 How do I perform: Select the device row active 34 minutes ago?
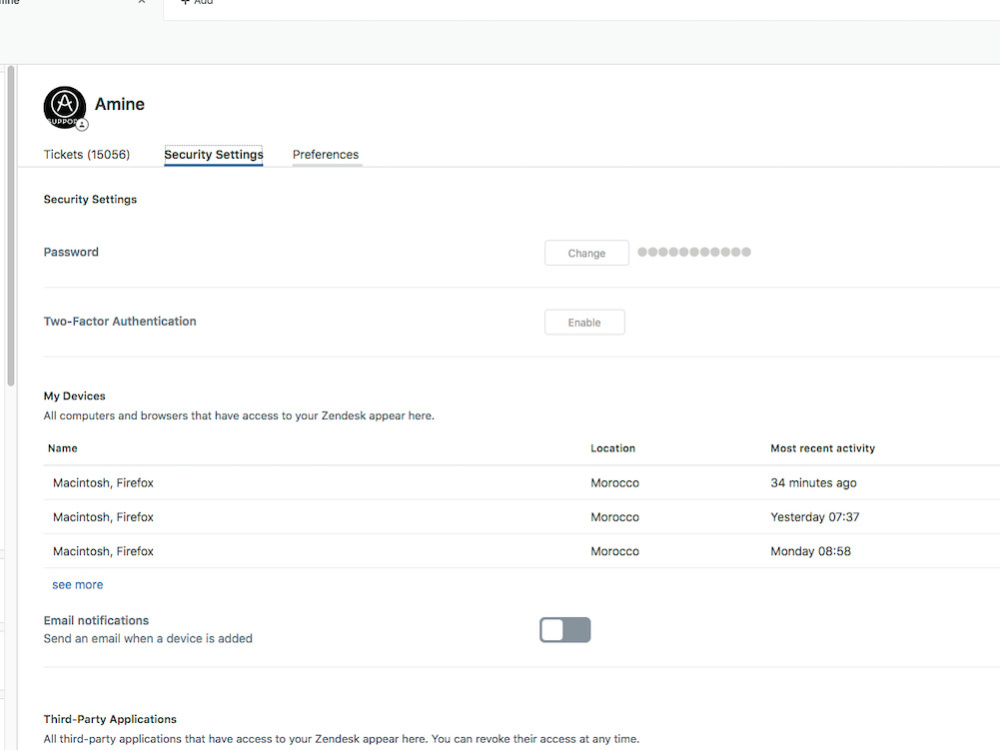[x=522, y=483]
